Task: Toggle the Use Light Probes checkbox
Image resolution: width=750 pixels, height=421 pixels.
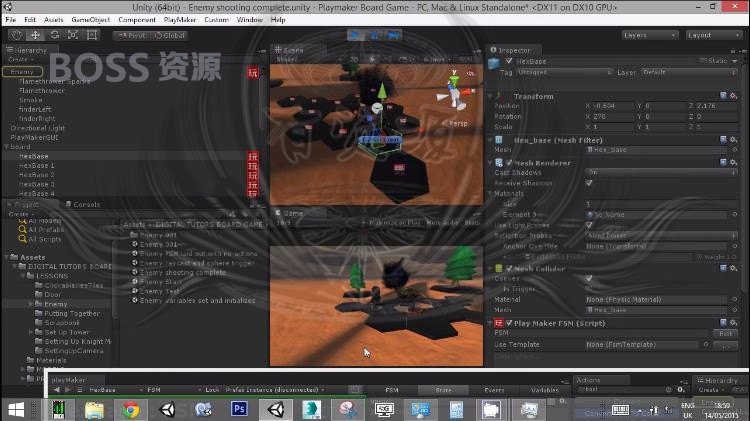Action: point(589,225)
